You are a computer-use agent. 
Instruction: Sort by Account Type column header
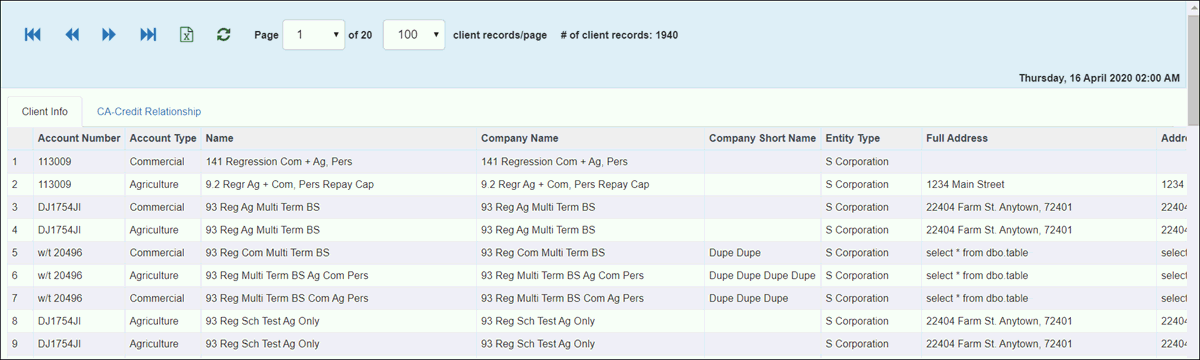(x=163, y=138)
